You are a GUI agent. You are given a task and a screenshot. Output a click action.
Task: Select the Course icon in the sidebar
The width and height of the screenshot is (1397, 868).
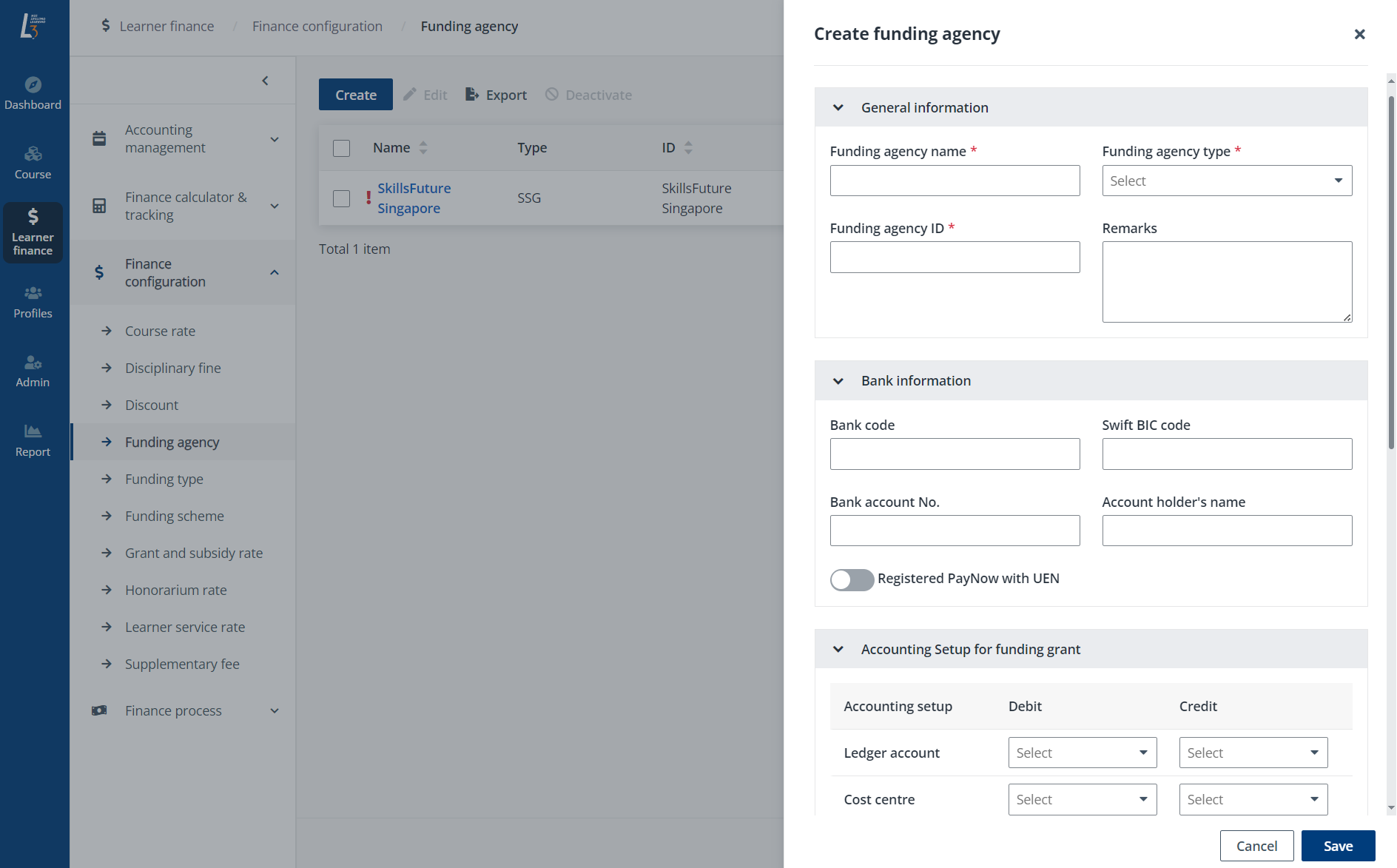point(33,162)
